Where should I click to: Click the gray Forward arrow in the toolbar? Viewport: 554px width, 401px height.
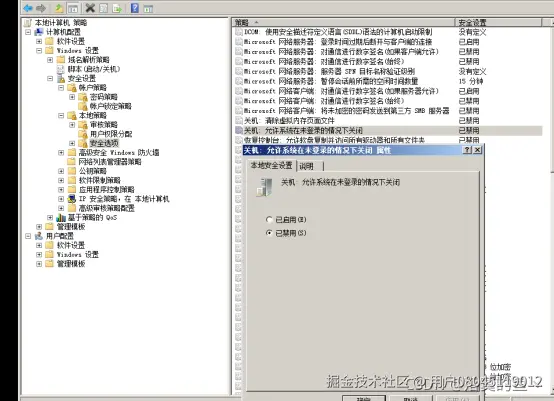point(41,8)
